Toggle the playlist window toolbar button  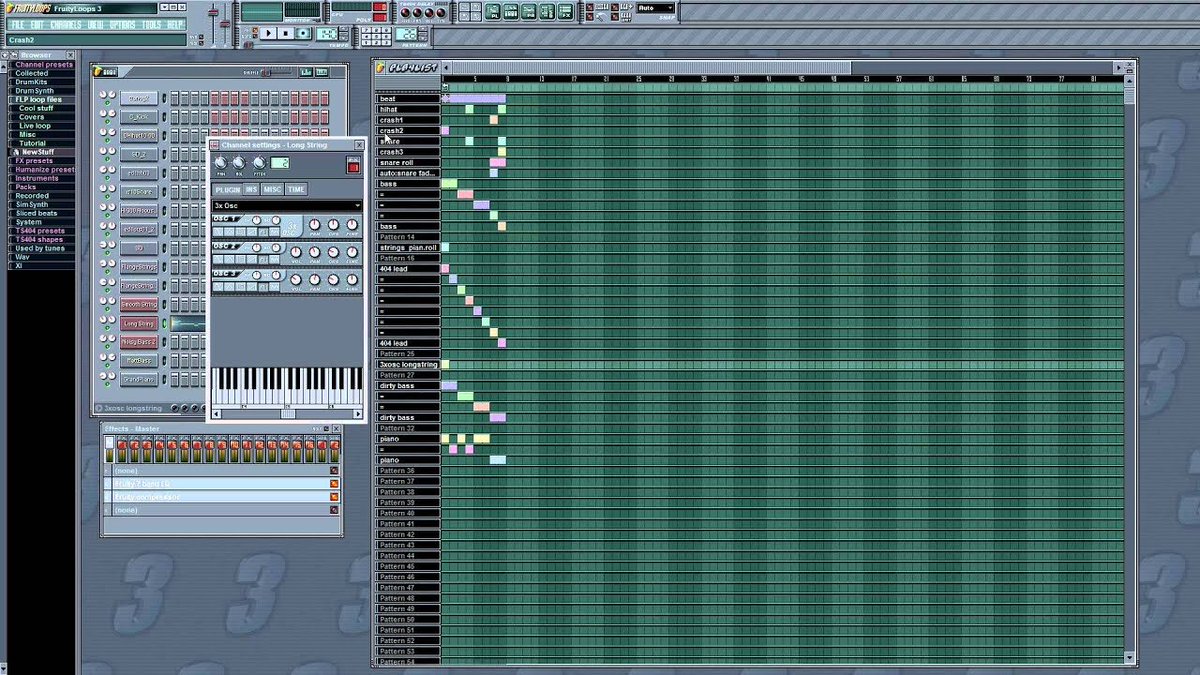pyautogui.click(x=493, y=12)
